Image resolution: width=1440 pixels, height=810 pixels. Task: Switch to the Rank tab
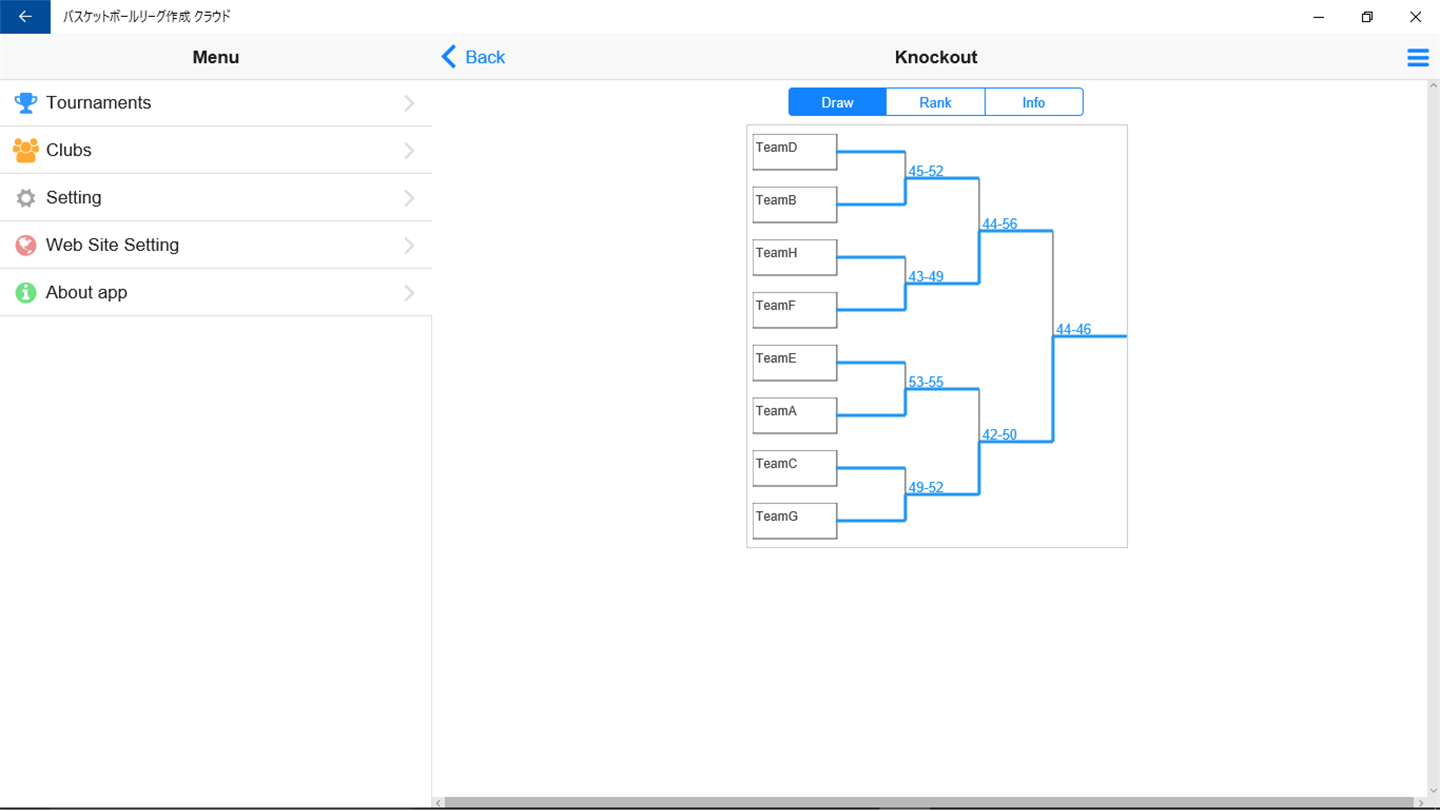(935, 102)
